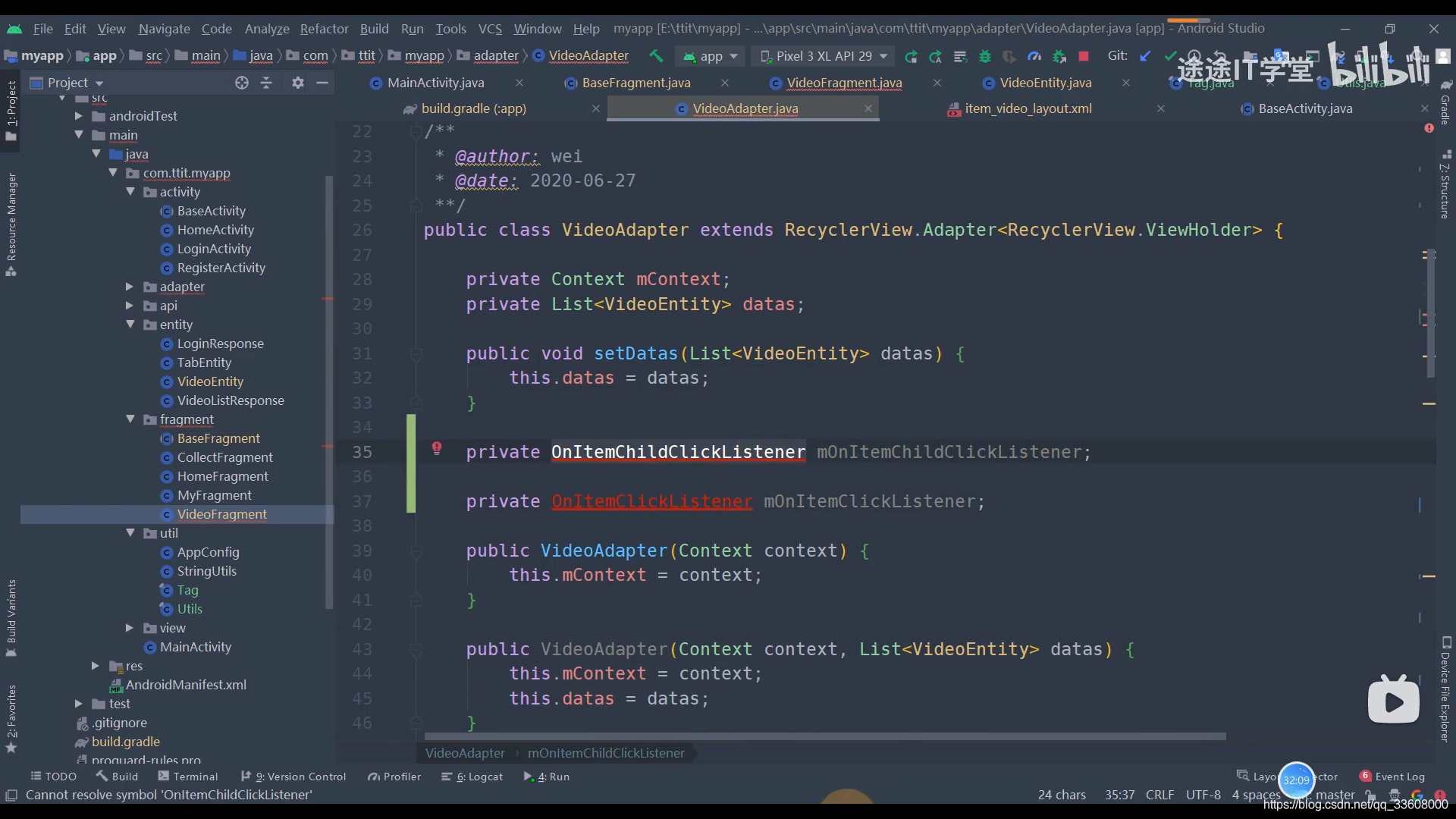This screenshot has height=819, width=1456.
Task: Open the VCS menu
Action: (490, 29)
